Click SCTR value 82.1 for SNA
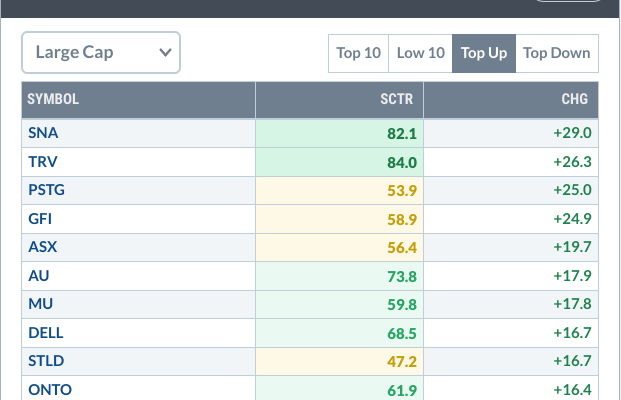The width and height of the screenshot is (621, 400). (402, 134)
